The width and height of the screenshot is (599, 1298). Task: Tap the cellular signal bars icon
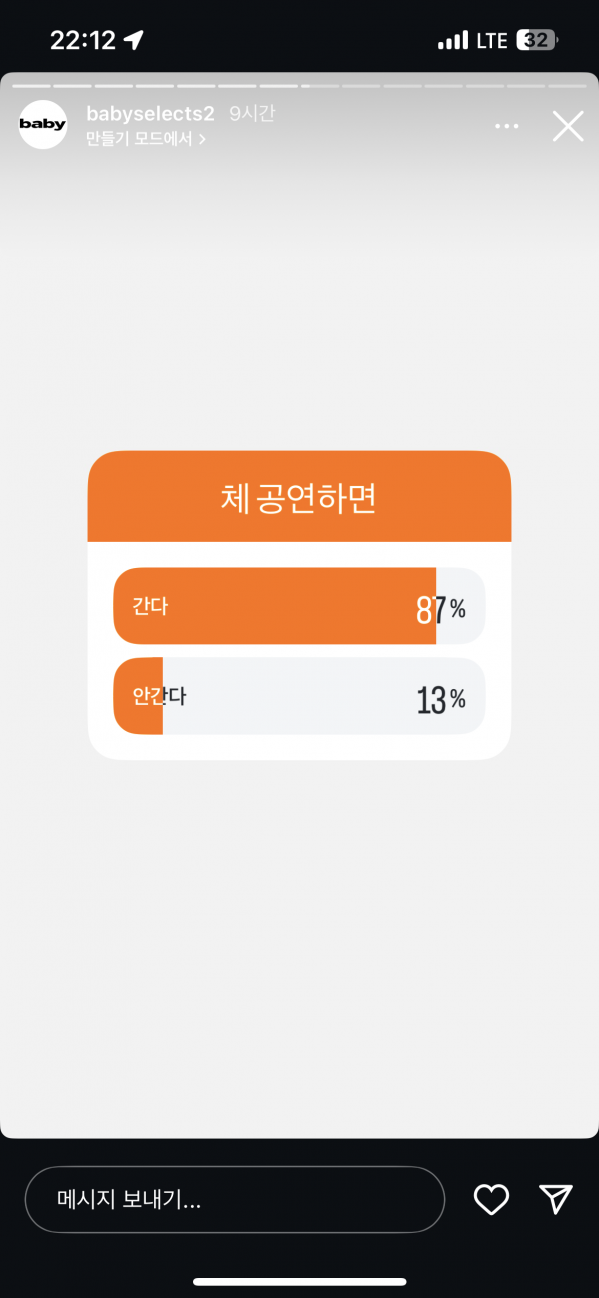coord(453,40)
